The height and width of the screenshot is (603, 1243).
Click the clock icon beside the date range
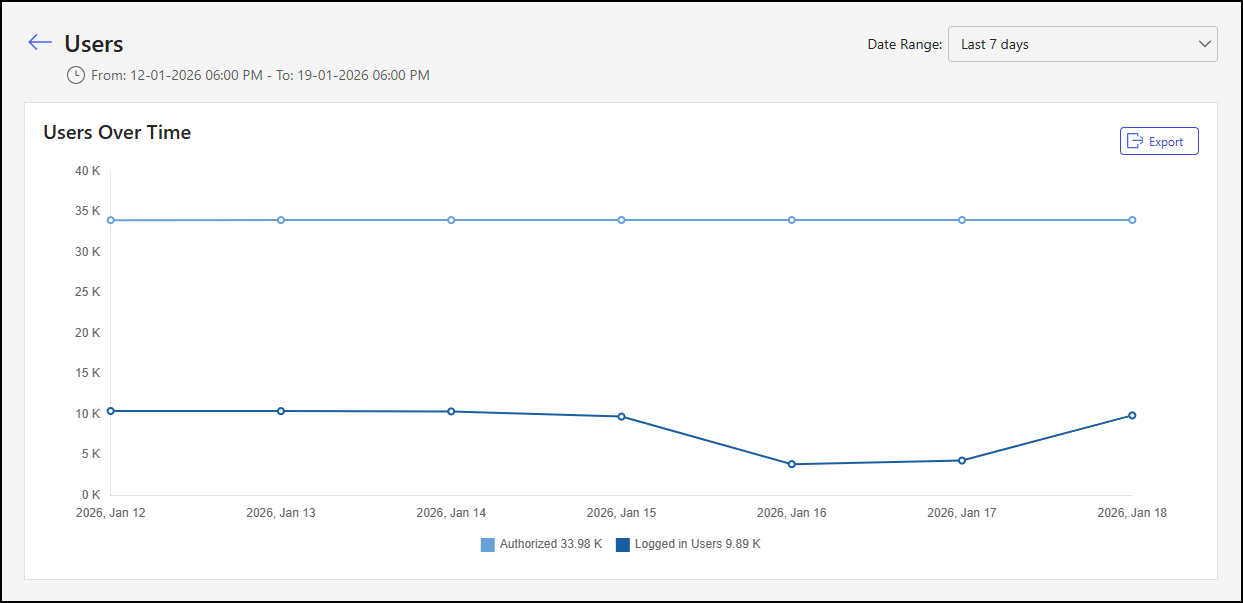pos(75,75)
